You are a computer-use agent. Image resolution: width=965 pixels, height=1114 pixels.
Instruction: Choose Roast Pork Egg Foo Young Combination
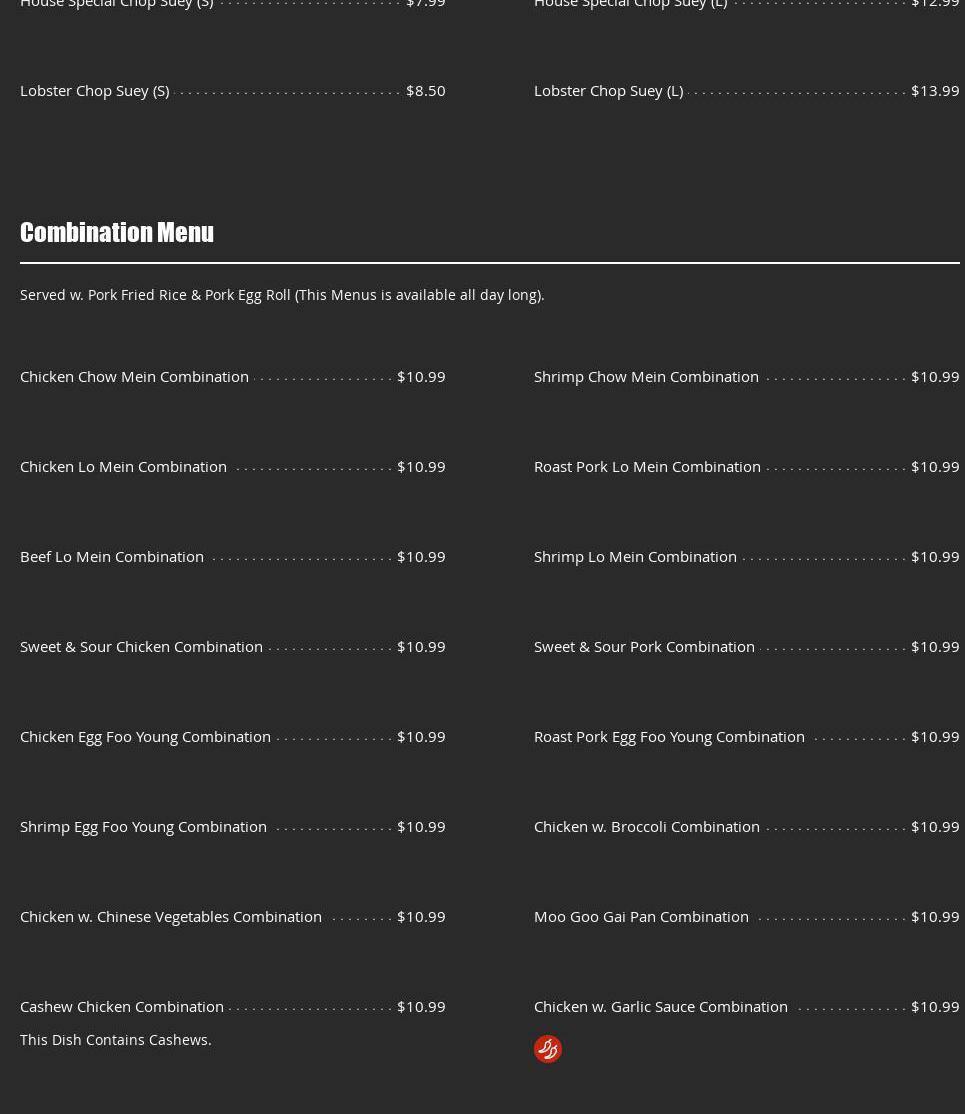click(669, 736)
